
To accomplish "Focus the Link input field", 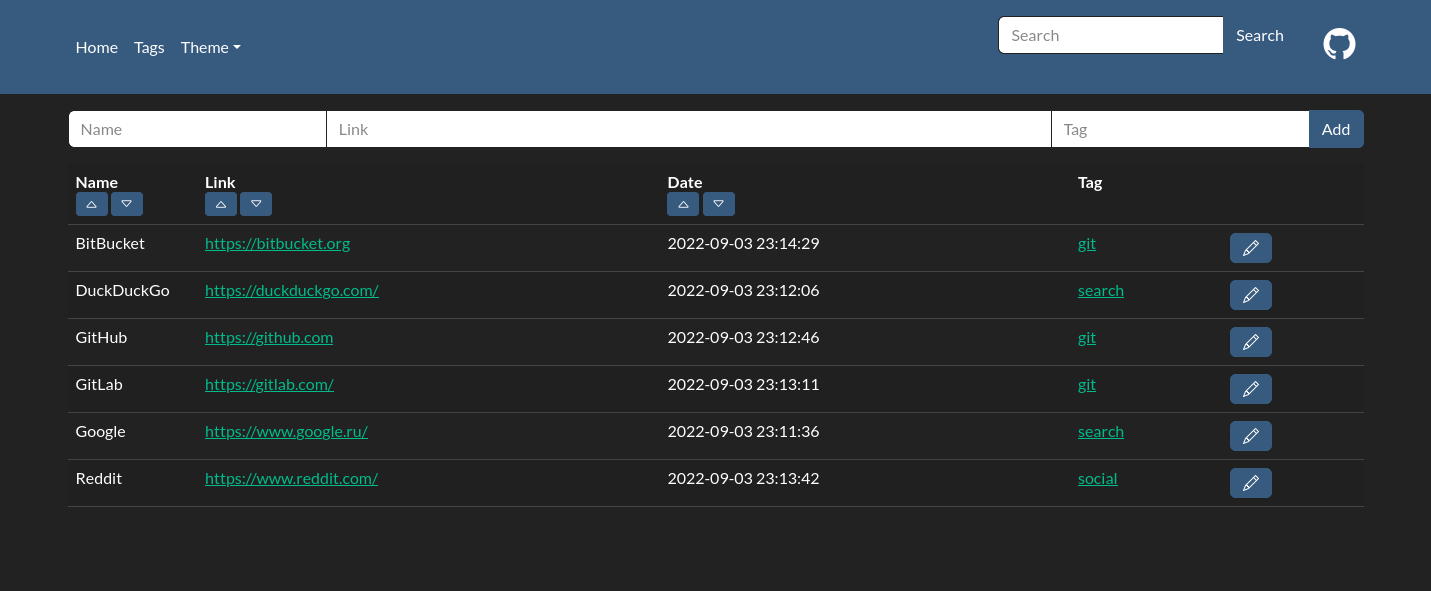I will (x=689, y=129).
